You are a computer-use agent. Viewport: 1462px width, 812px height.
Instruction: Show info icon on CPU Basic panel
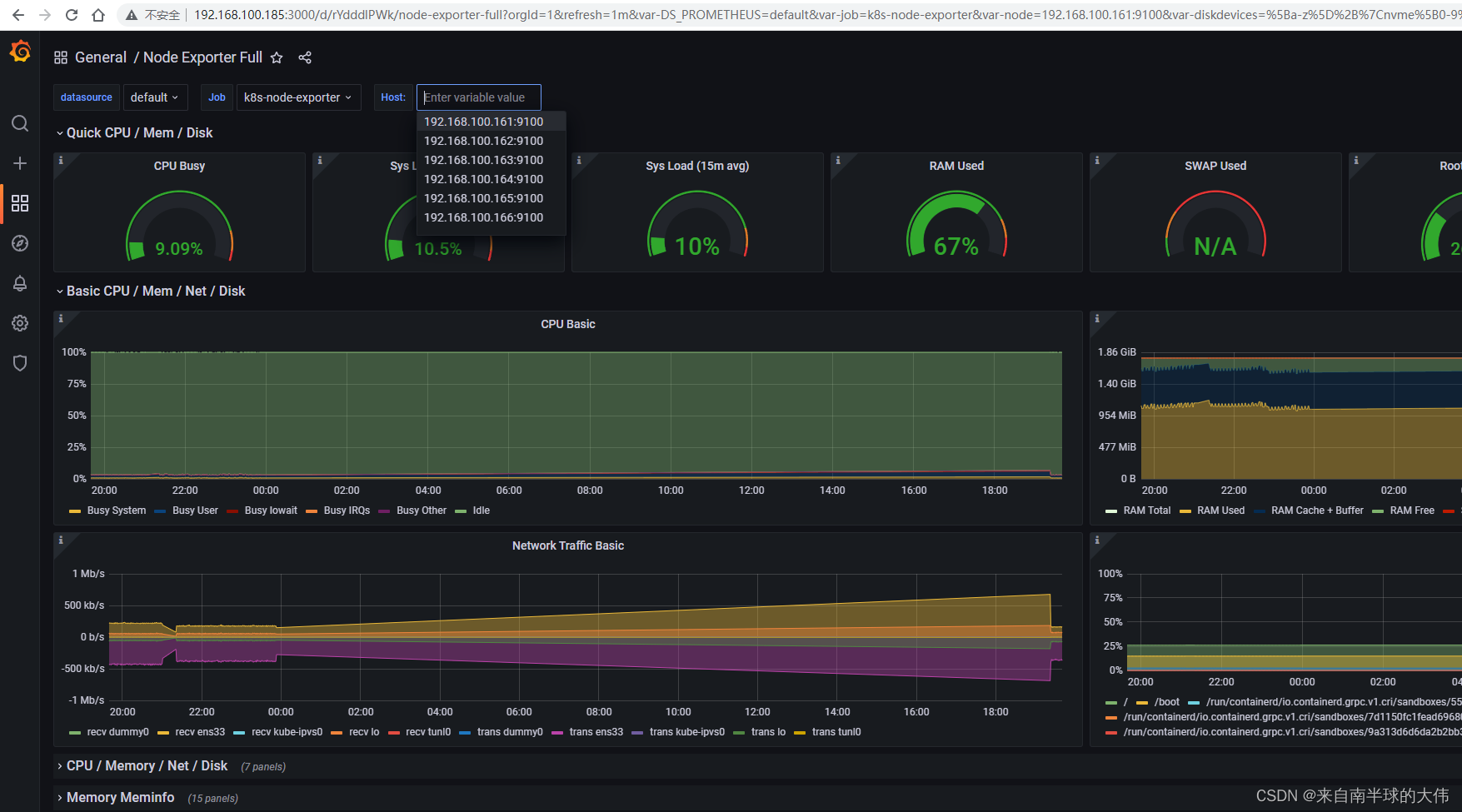point(61,318)
